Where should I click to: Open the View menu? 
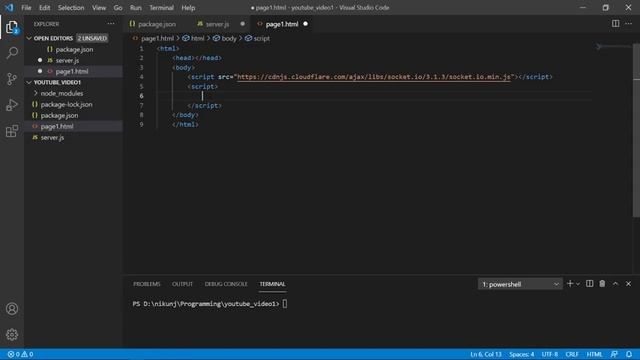click(99, 8)
